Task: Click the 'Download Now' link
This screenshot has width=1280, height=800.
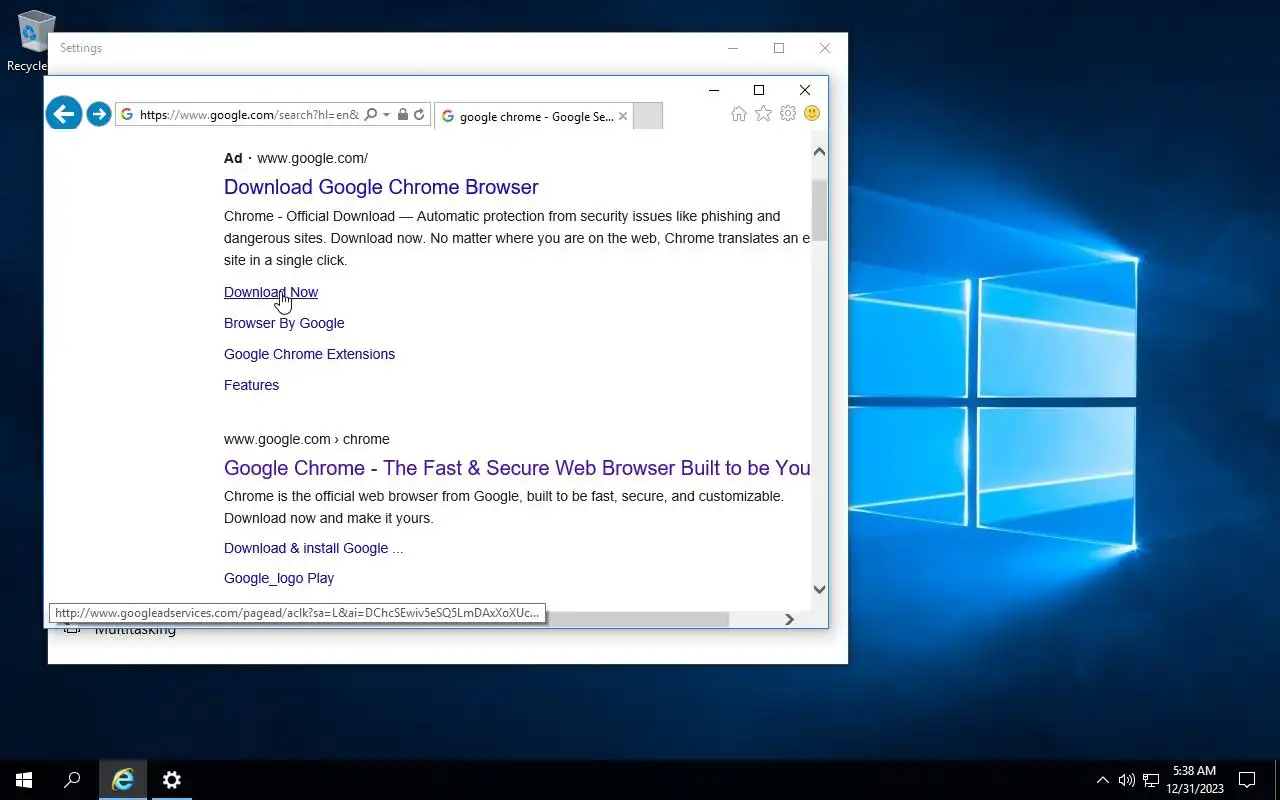Action: 271,292
